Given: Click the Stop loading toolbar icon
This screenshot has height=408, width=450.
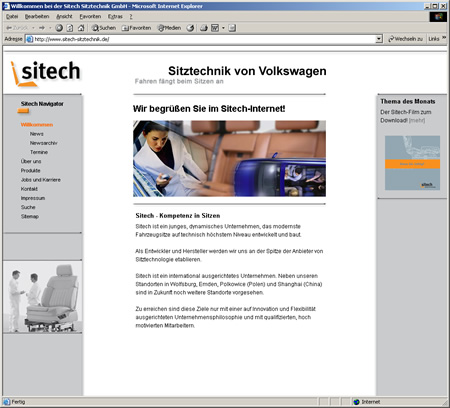Looking at the screenshot, I should pos(59,28).
